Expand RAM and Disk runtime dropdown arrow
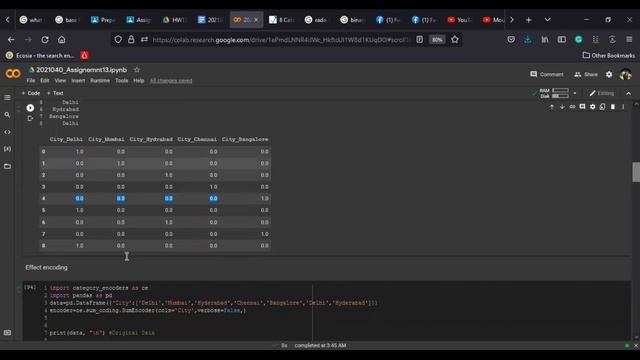The height and width of the screenshot is (360, 640). point(575,93)
